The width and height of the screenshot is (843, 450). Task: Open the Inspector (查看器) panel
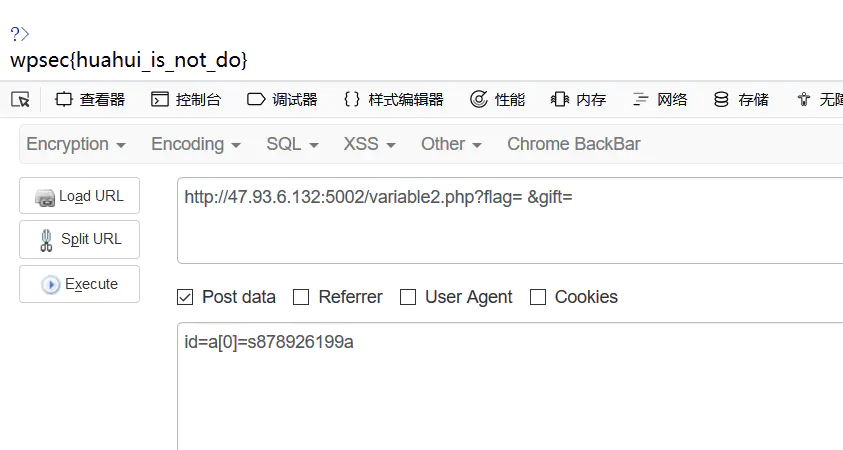90,99
